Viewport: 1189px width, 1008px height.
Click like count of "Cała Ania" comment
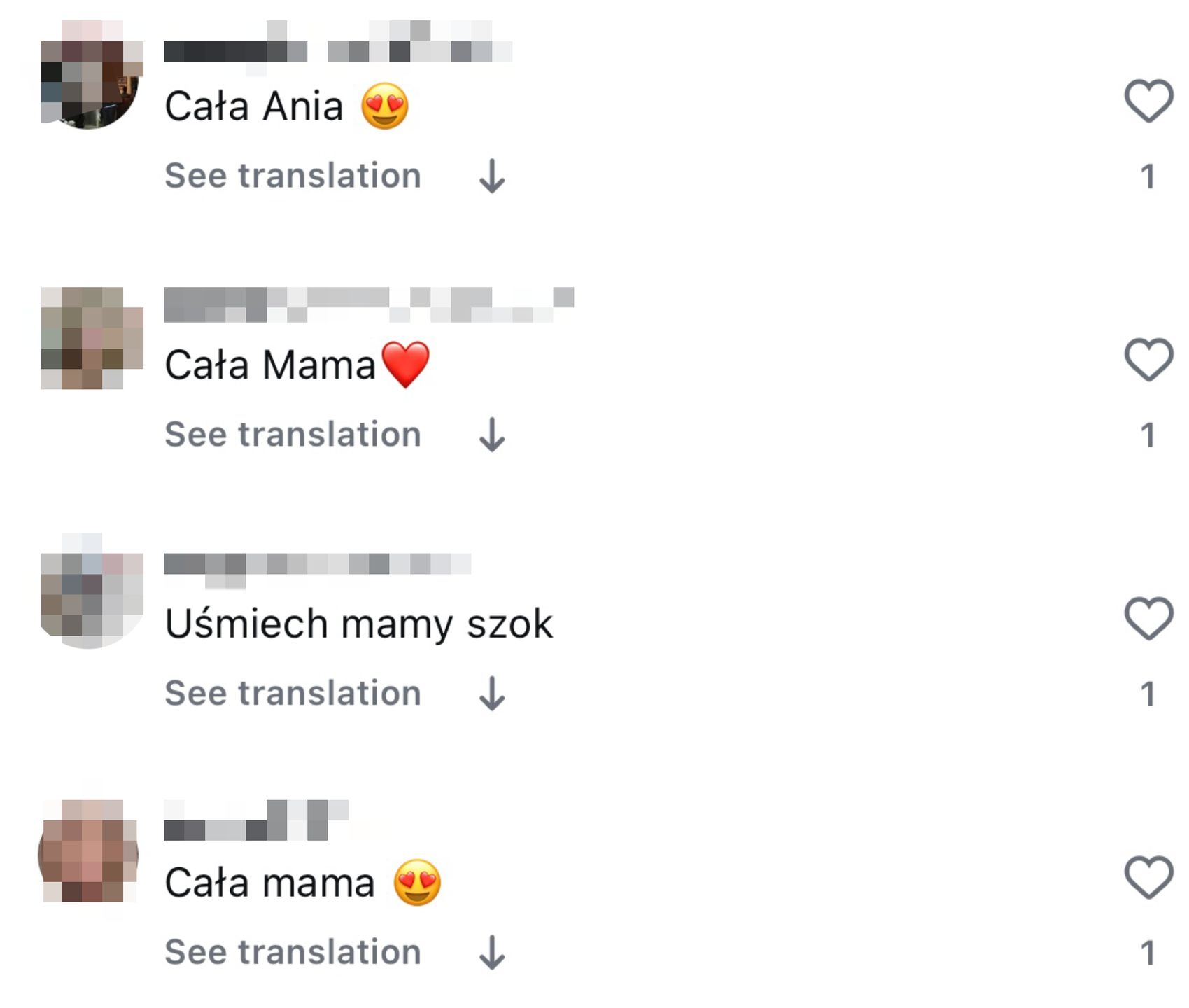point(1148,176)
